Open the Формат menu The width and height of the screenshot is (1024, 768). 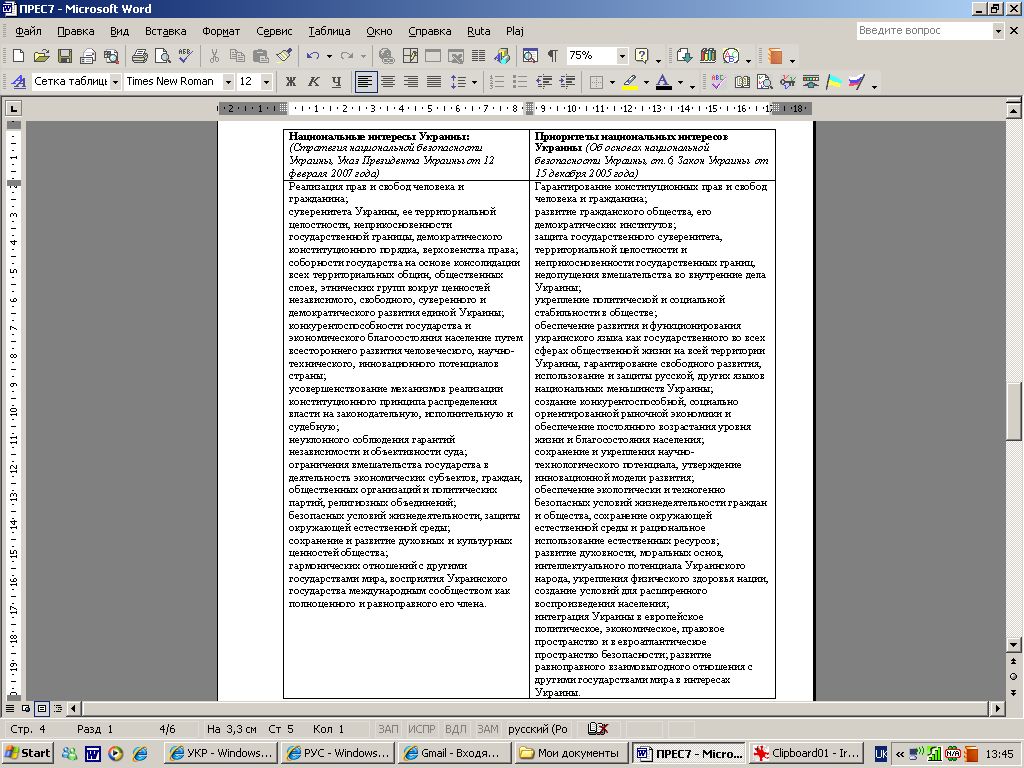point(221,31)
